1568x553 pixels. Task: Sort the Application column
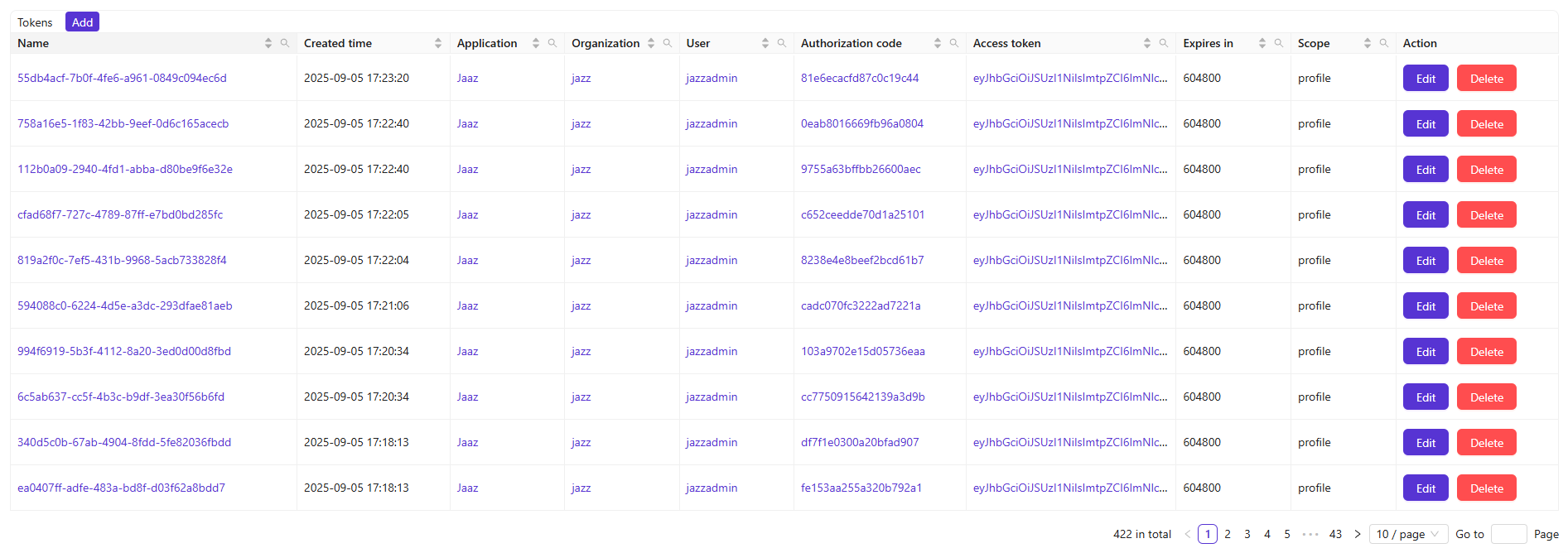click(x=536, y=43)
